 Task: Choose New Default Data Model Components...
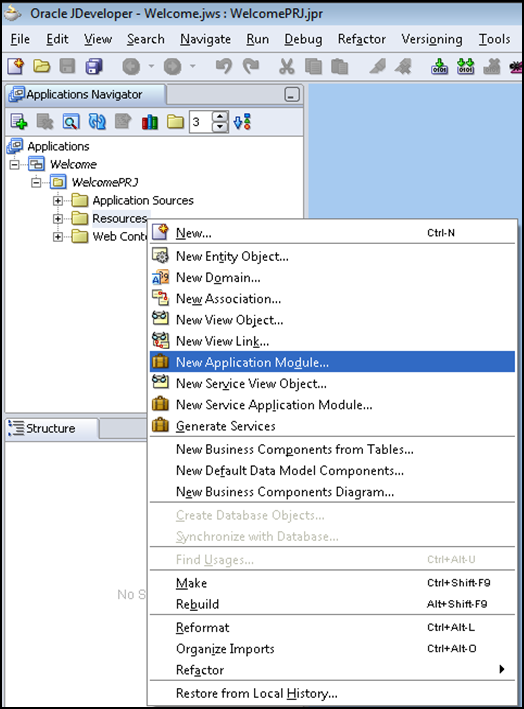click(x=332, y=471)
